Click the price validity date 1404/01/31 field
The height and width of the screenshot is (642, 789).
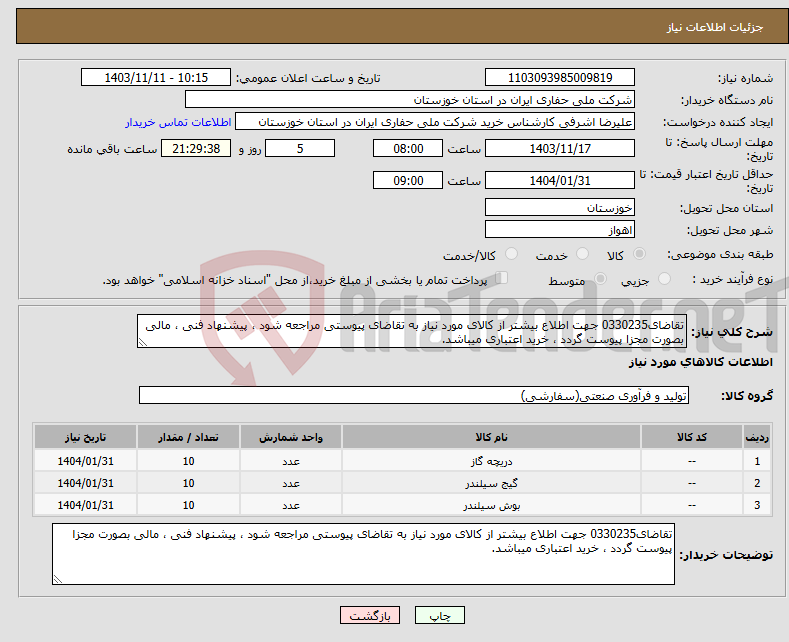click(560, 181)
